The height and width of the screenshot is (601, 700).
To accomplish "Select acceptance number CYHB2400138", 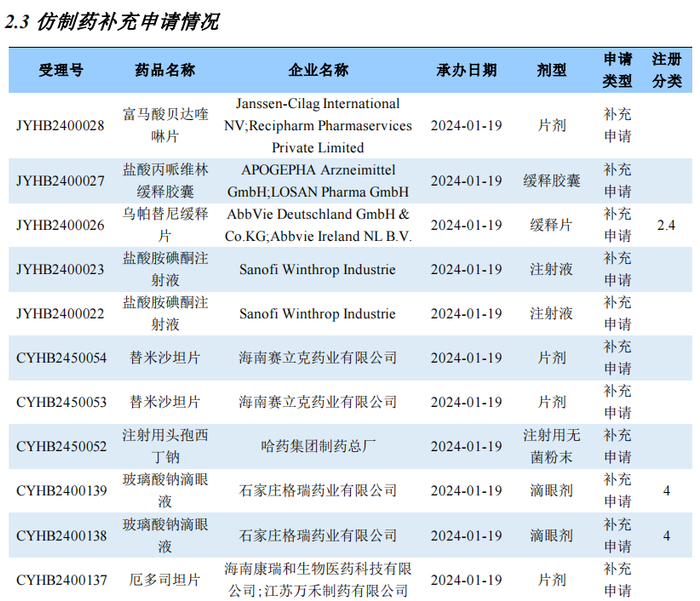I will [x=62, y=535].
